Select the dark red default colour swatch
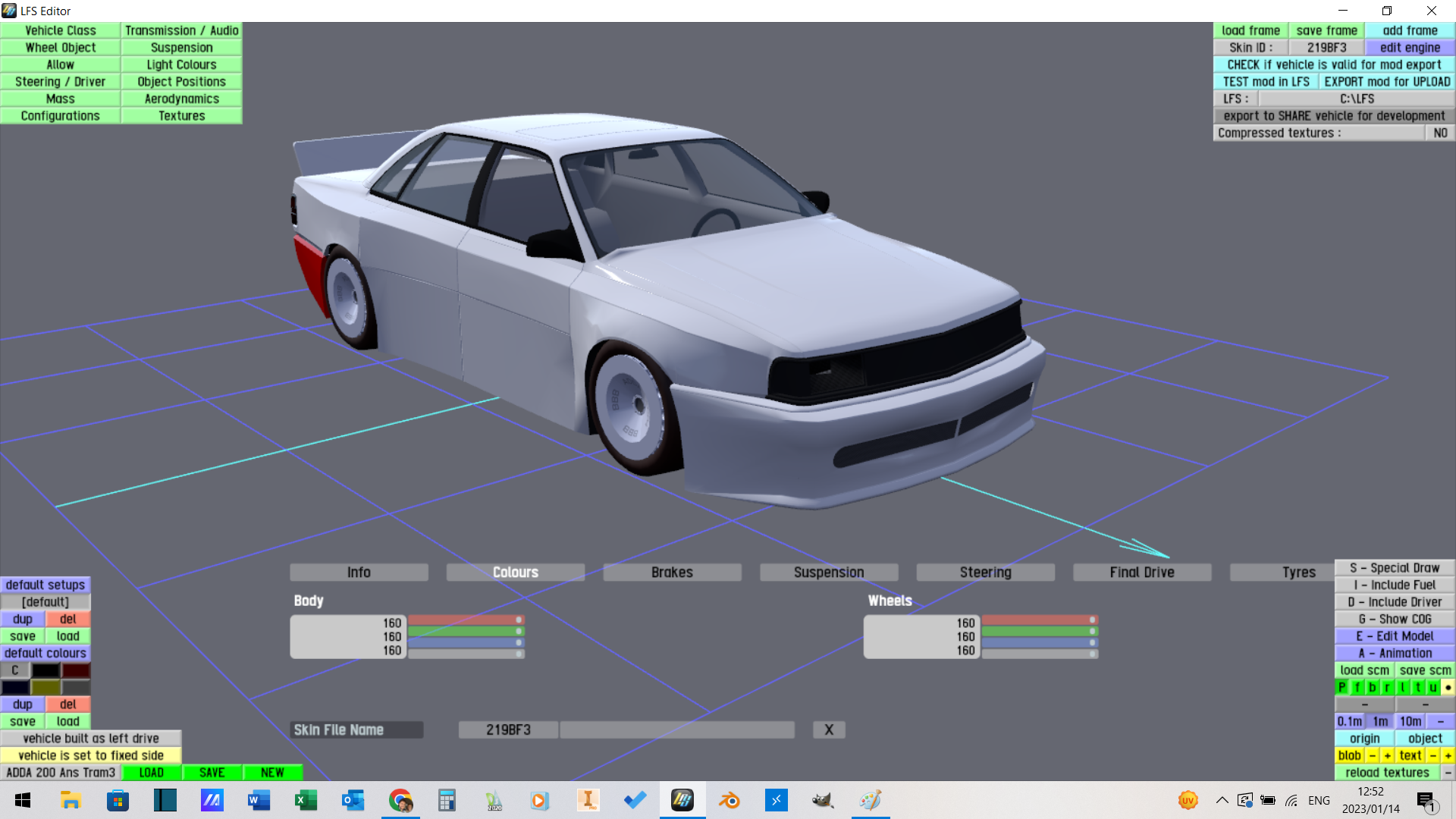Image resolution: width=1456 pixels, height=819 pixels. (x=76, y=670)
